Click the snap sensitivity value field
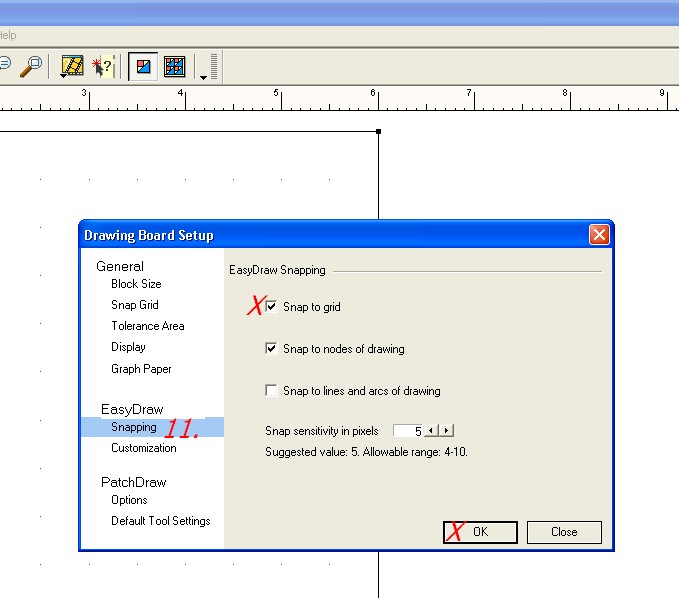The height and width of the screenshot is (598, 679). point(408,430)
